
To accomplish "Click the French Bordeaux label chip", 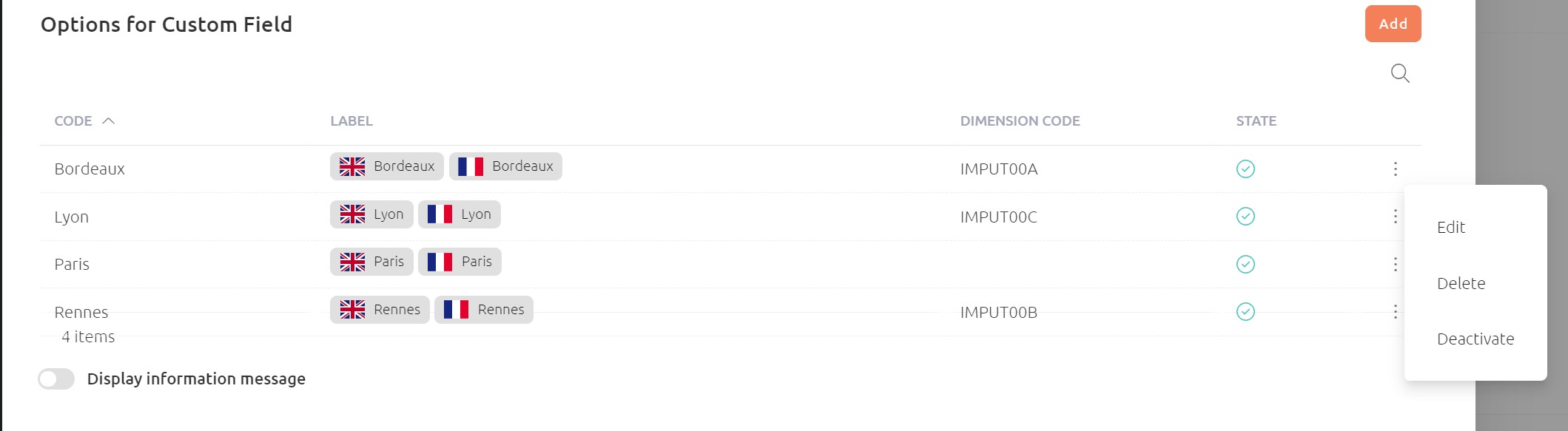I will coord(505,166).
